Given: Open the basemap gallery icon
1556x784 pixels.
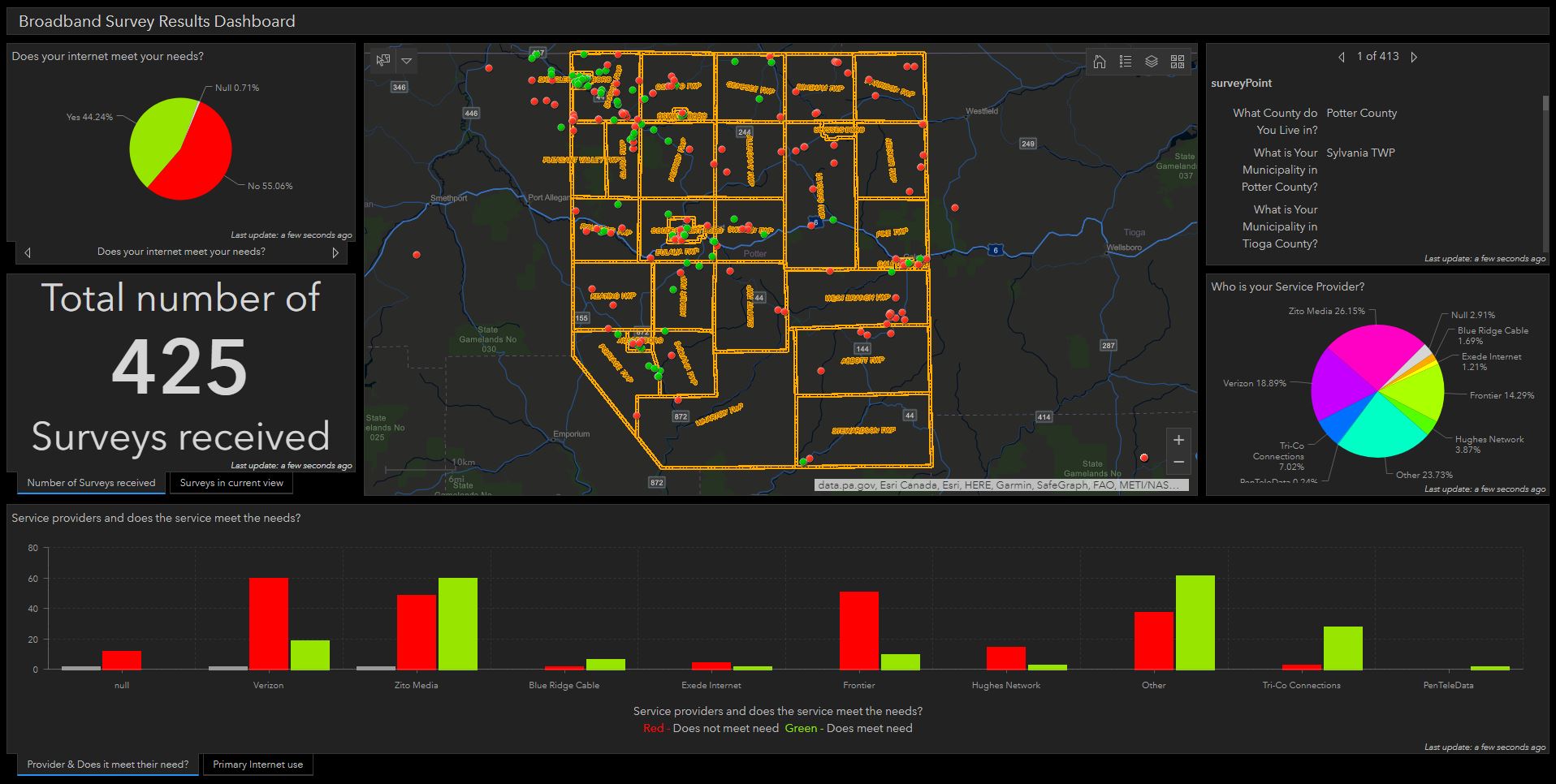Looking at the screenshot, I should (1177, 61).
